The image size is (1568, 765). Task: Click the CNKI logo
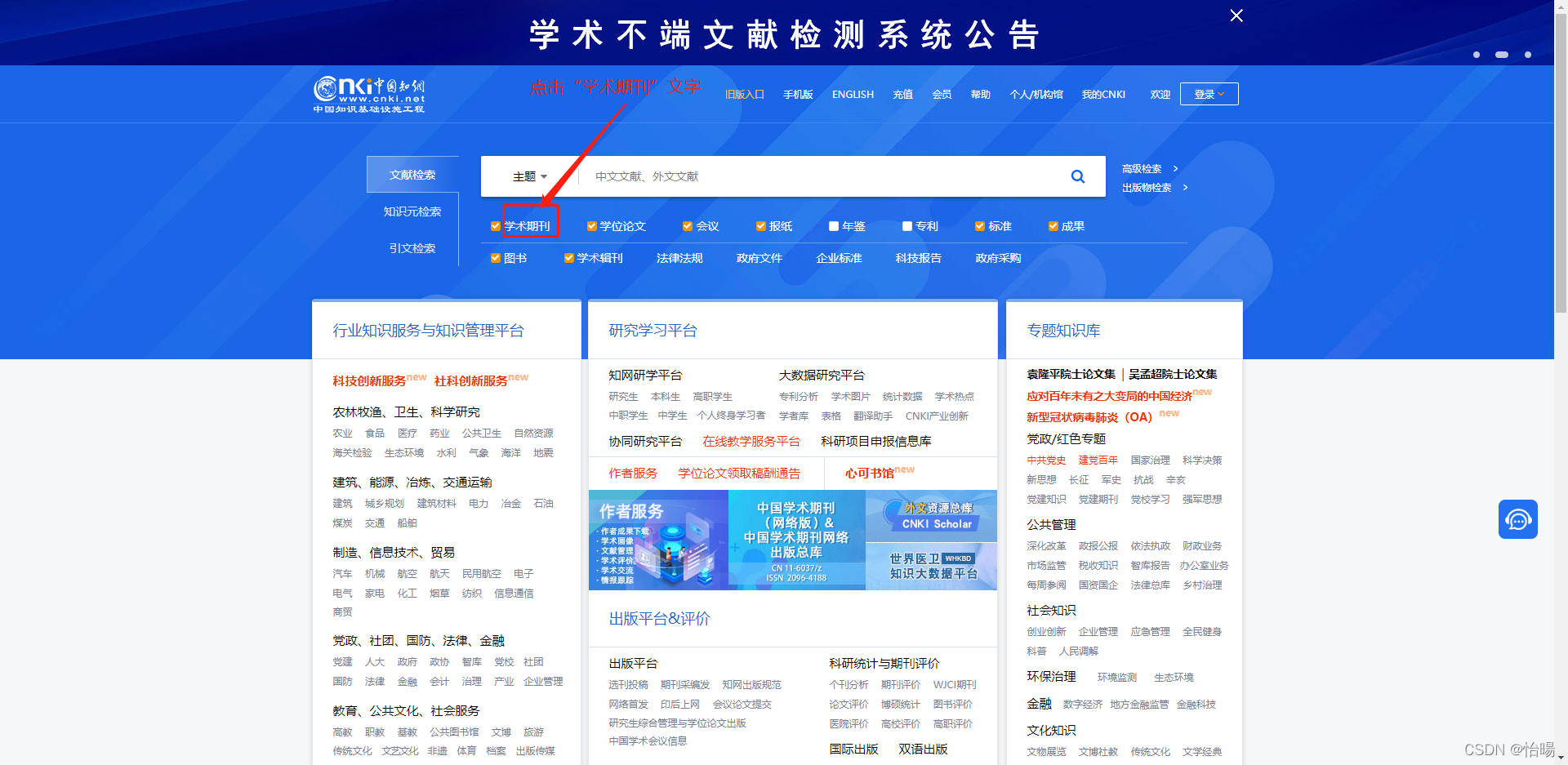369,95
